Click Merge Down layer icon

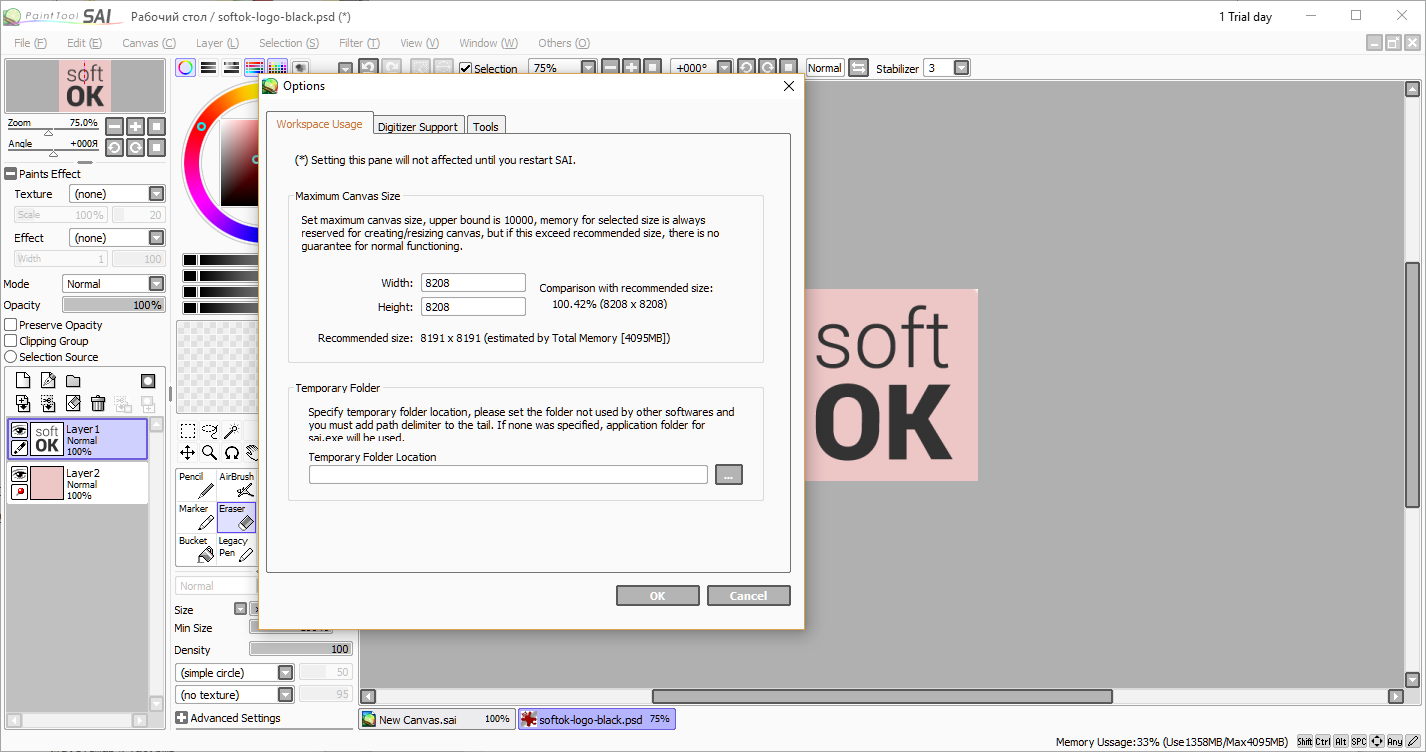coord(48,403)
